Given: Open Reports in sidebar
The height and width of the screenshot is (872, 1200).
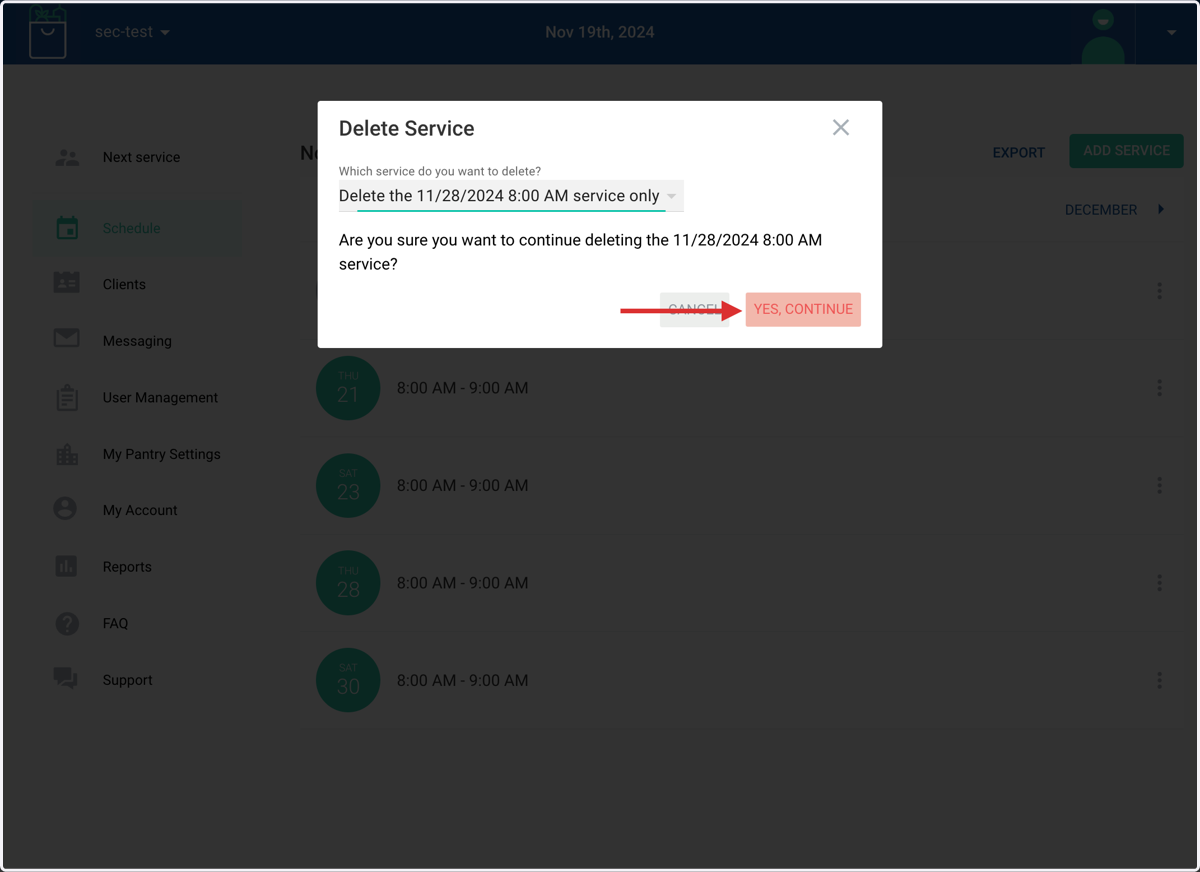Looking at the screenshot, I should (x=127, y=567).
